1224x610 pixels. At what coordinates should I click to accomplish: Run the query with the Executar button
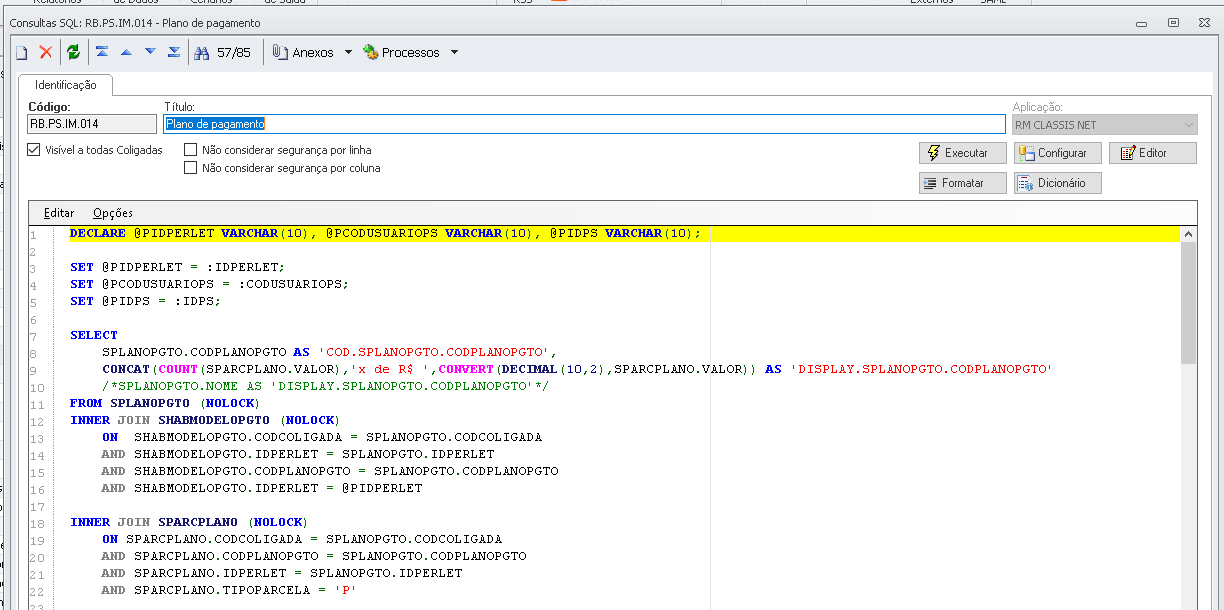[963, 153]
